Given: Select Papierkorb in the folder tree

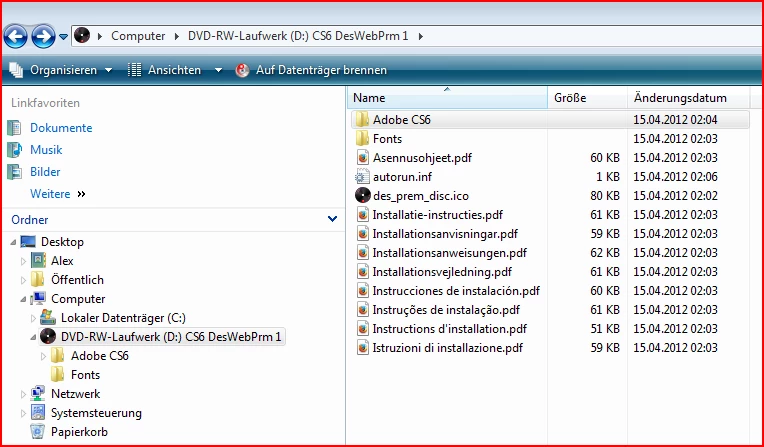Looking at the screenshot, I should pyautogui.click(x=79, y=432).
